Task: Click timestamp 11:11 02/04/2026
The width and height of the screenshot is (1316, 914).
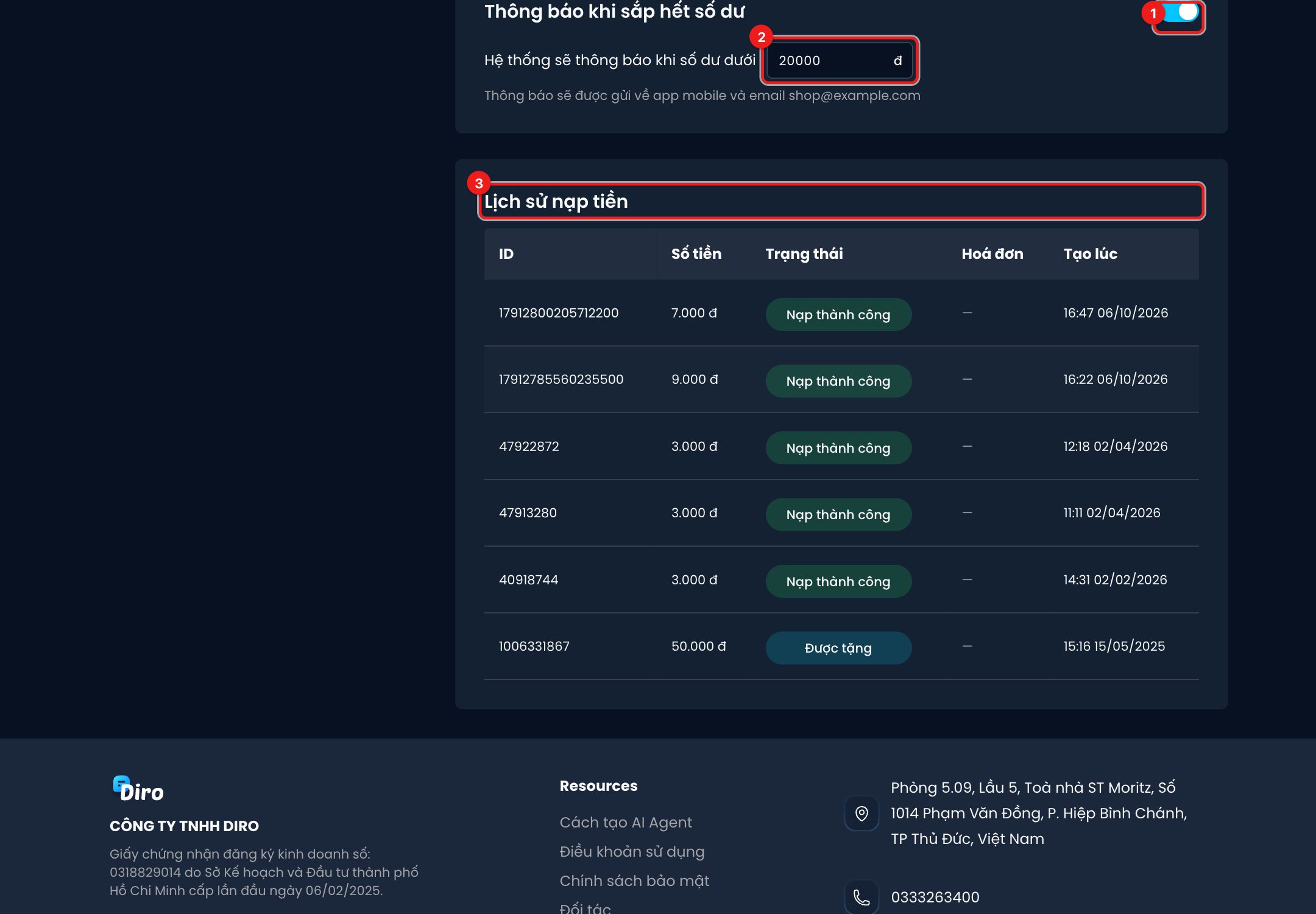Action: point(1112,512)
